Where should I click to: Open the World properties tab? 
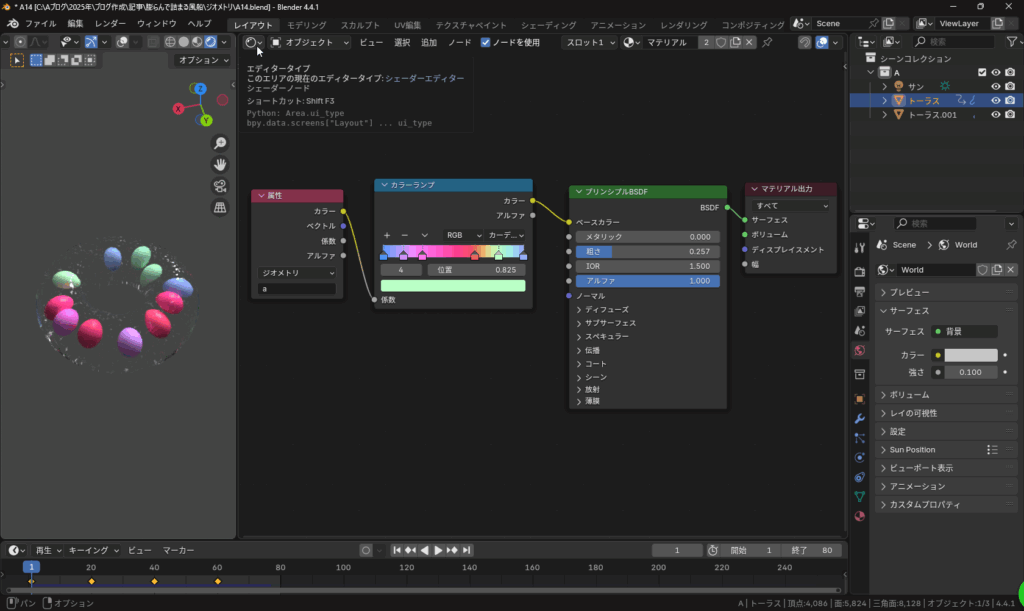[x=859, y=351]
